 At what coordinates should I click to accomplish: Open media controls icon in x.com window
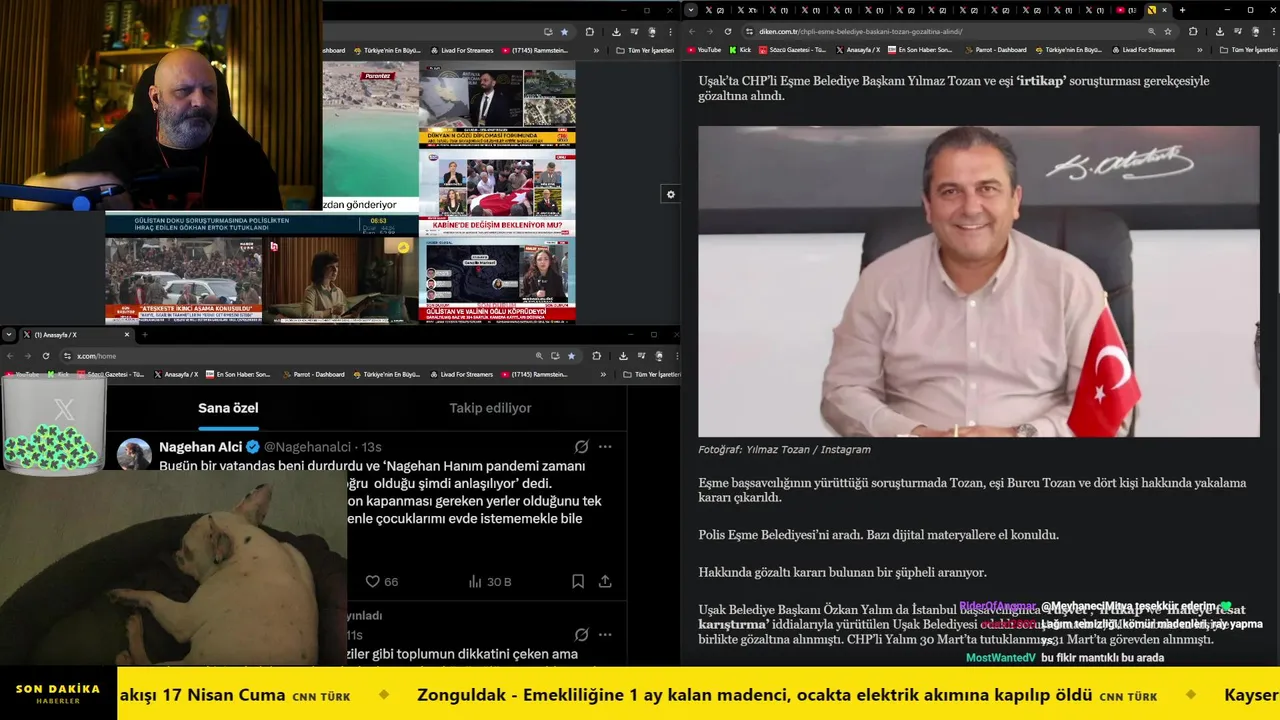point(641,356)
